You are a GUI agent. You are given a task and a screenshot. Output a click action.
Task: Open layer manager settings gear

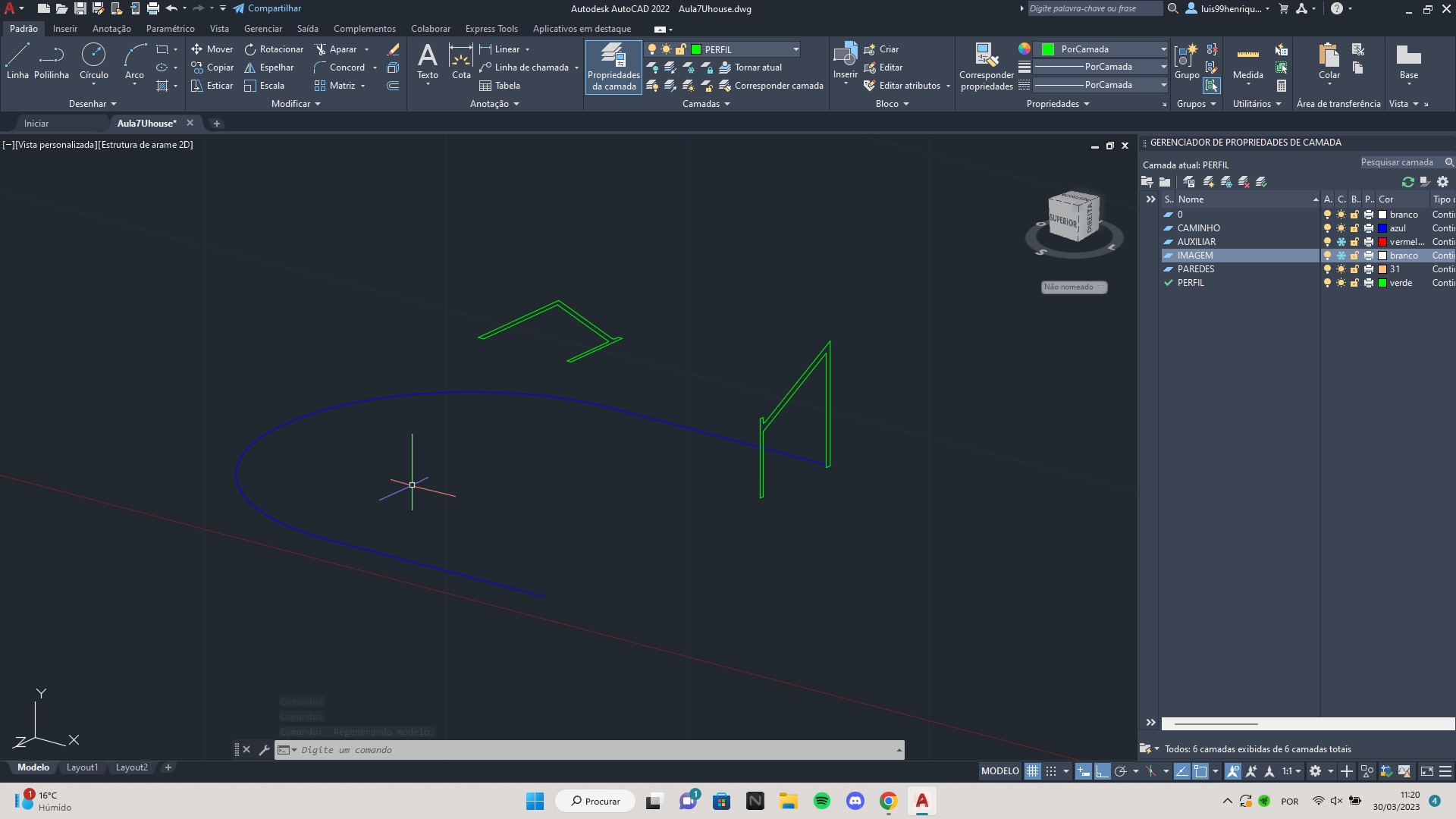pyautogui.click(x=1442, y=182)
